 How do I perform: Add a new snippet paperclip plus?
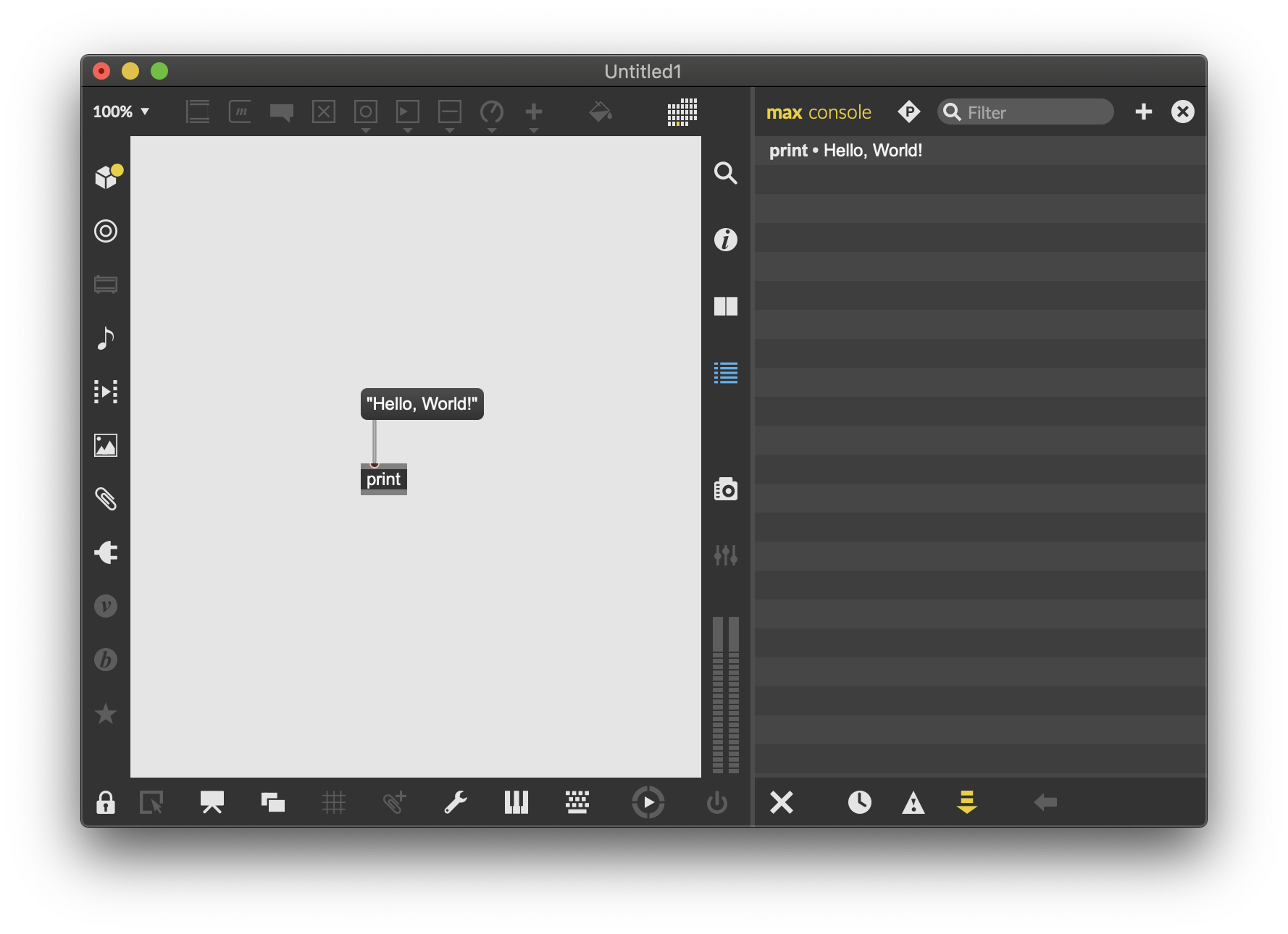(395, 802)
